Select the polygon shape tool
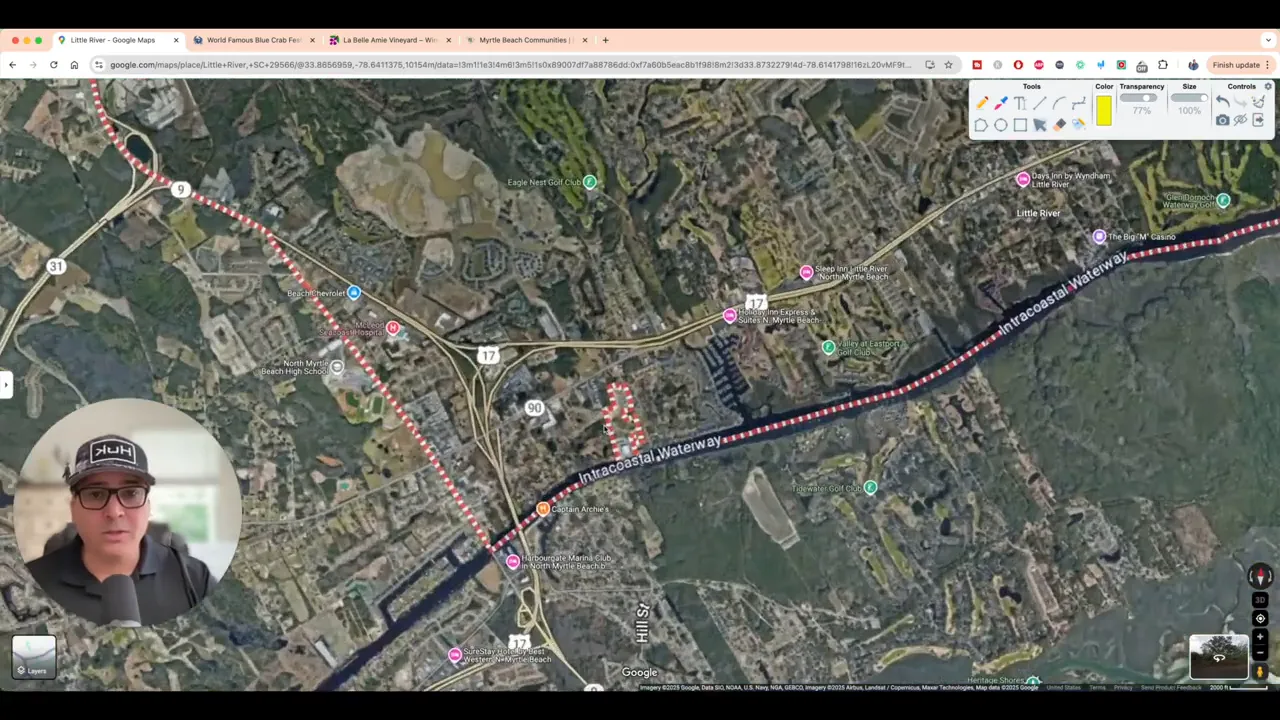This screenshot has height=720, width=1280. pos(982,125)
